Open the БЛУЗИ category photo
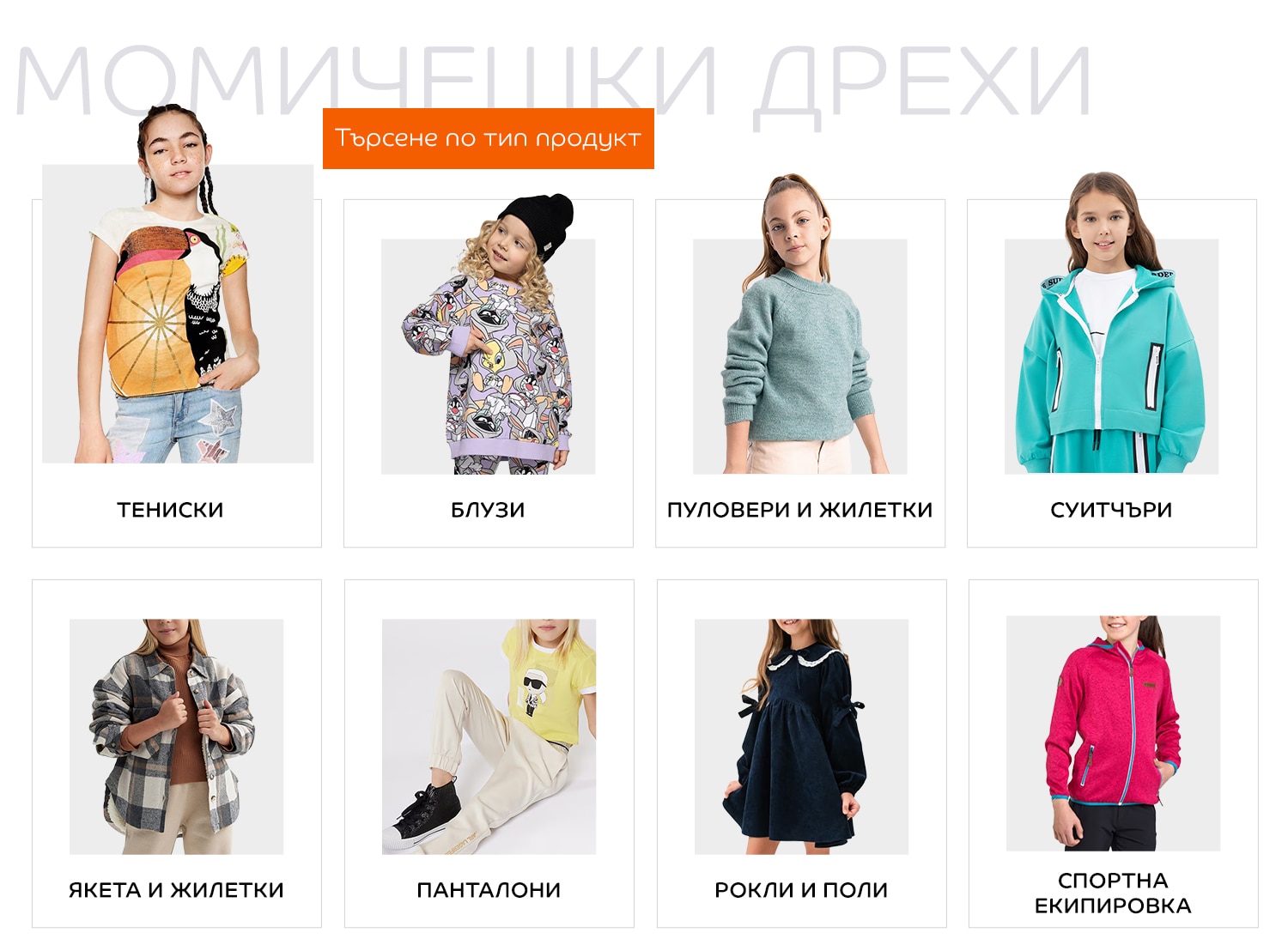The width and height of the screenshot is (1288, 945). (488, 335)
